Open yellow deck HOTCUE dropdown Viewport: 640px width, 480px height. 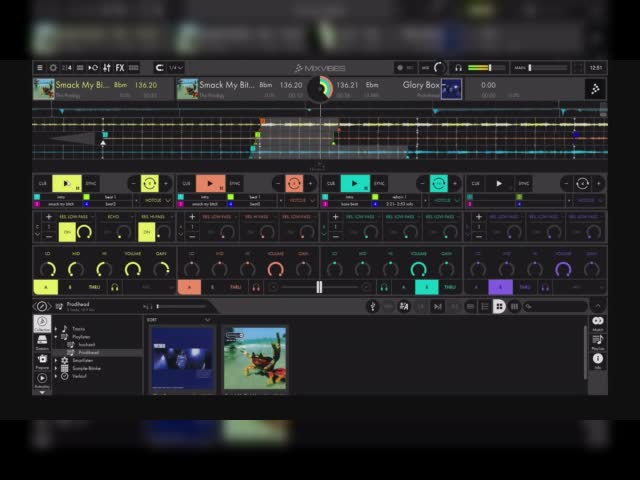[157, 200]
